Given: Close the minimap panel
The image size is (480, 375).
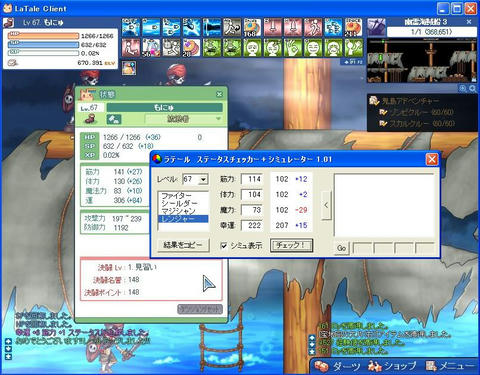Looking at the screenshot, I should 469,22.
